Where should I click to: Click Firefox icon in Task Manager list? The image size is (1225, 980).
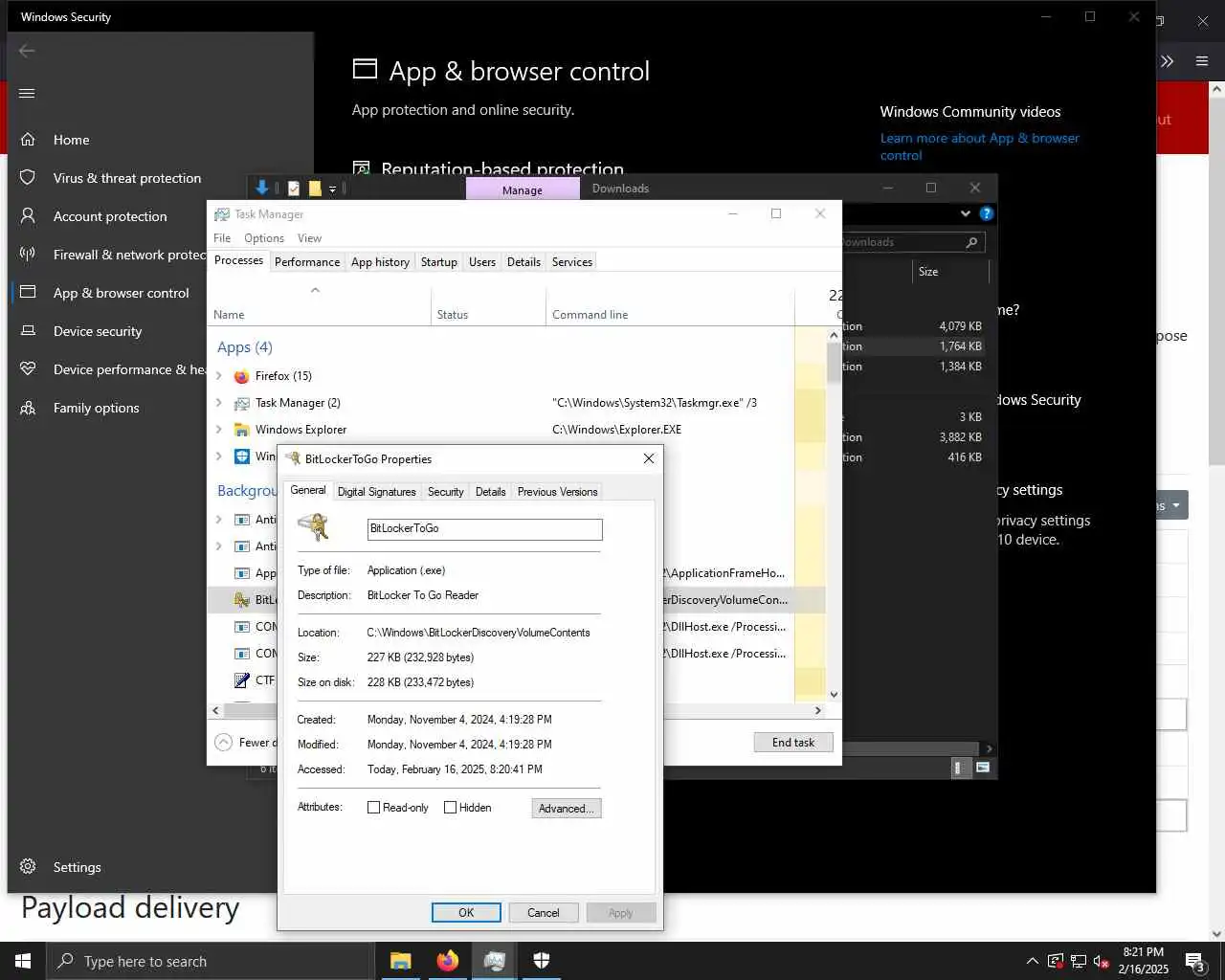(x=242, y=376)
